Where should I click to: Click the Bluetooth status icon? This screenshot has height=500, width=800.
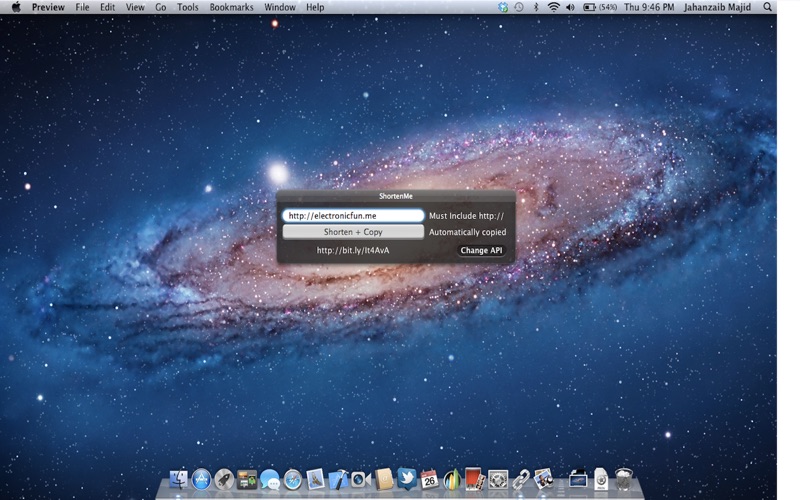click(x=536, y=7)
